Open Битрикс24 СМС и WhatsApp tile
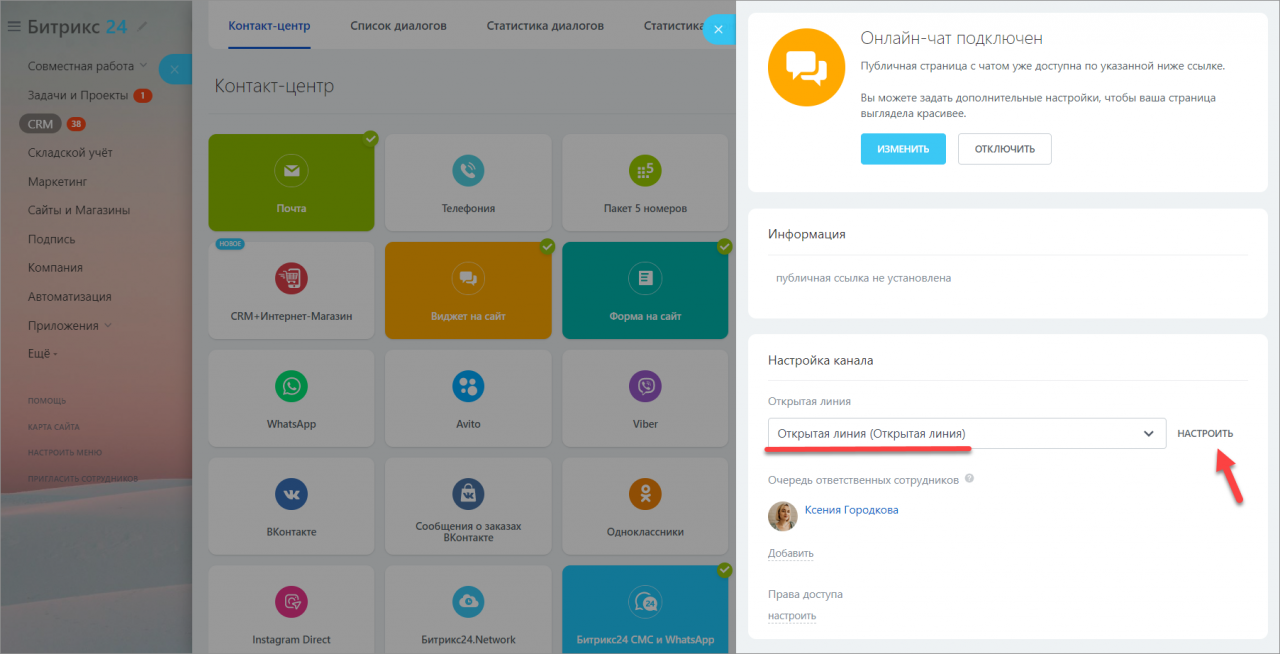1280x654 pixels. click(x=645, y=610)
